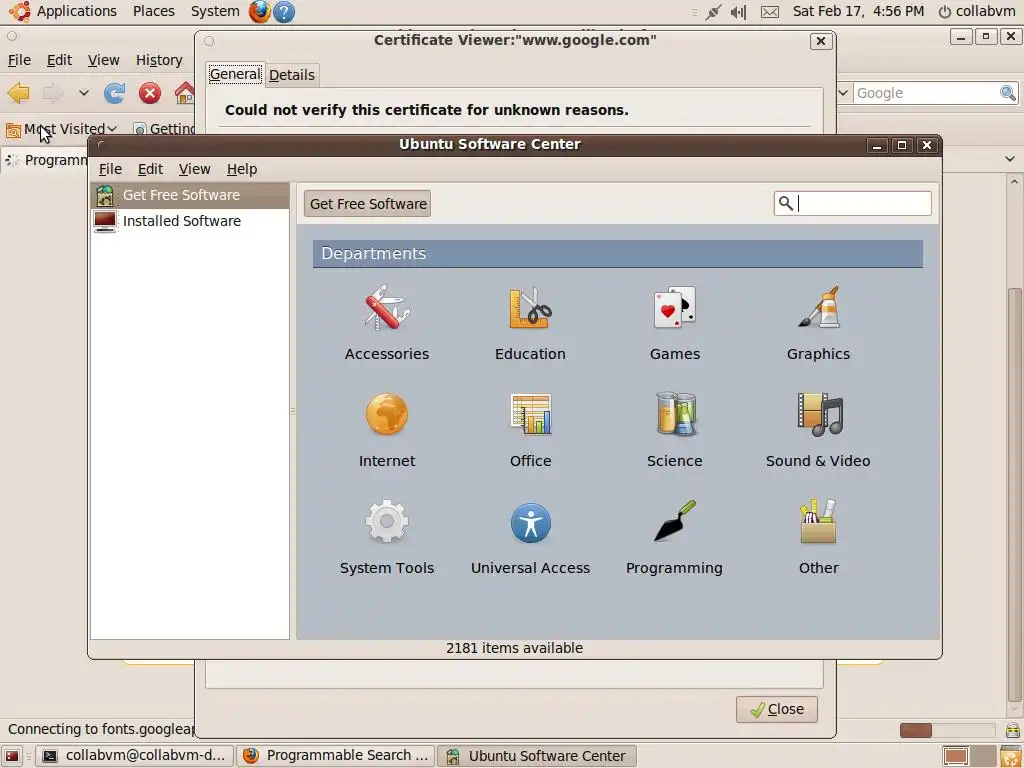Open the Programming department
1024x768 pixels.
tap(675, 537)
